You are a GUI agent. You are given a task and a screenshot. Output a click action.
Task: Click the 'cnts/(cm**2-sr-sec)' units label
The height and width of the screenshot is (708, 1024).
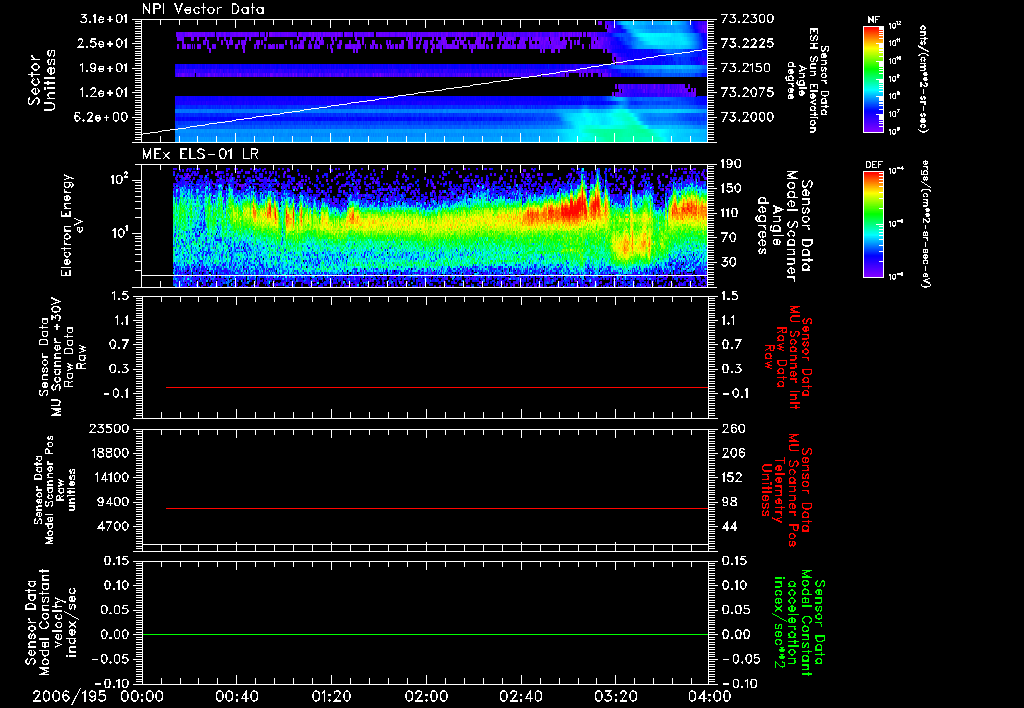coord(923,79)
